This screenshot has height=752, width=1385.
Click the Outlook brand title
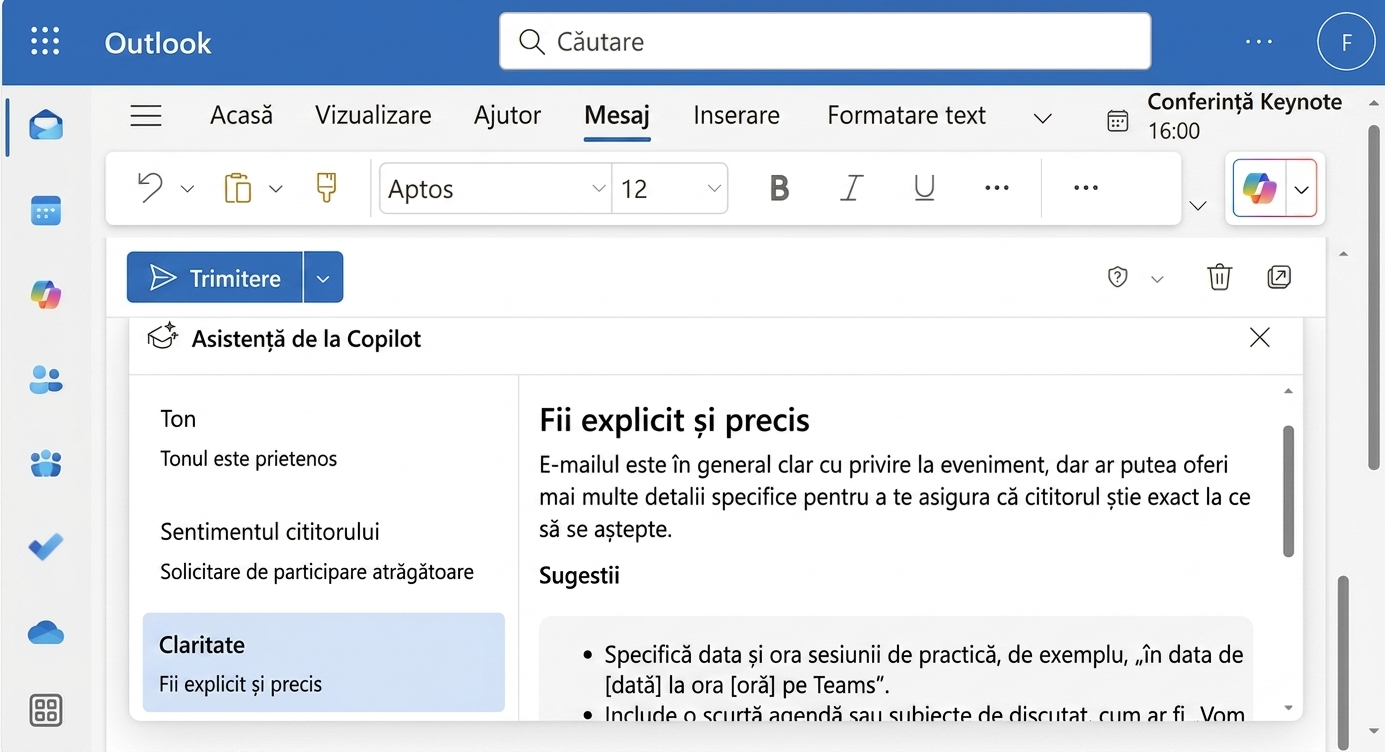click(x=158, y=42)
